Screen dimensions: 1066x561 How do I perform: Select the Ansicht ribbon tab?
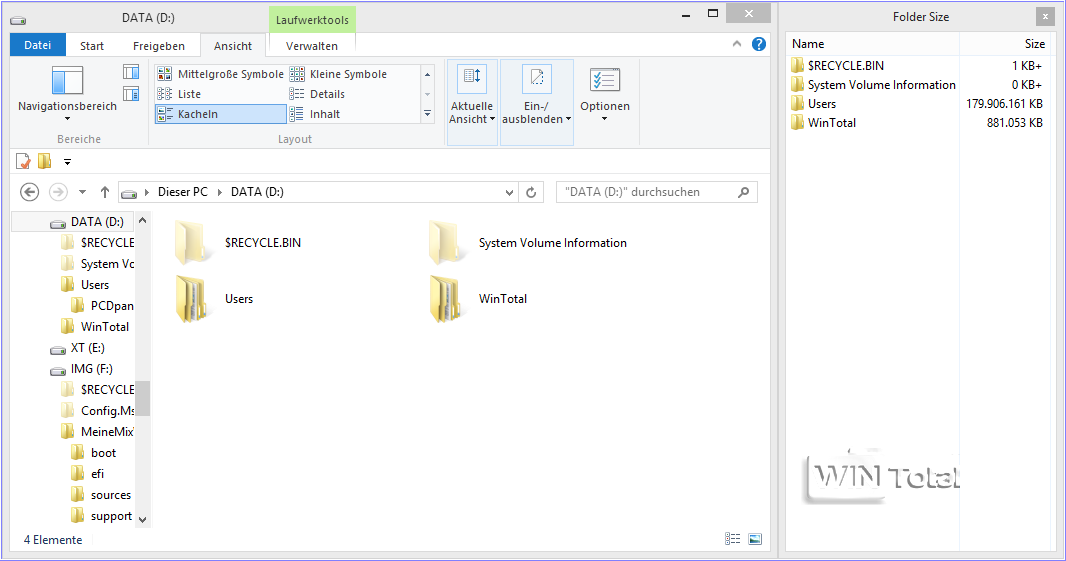(x=233, y=46)
